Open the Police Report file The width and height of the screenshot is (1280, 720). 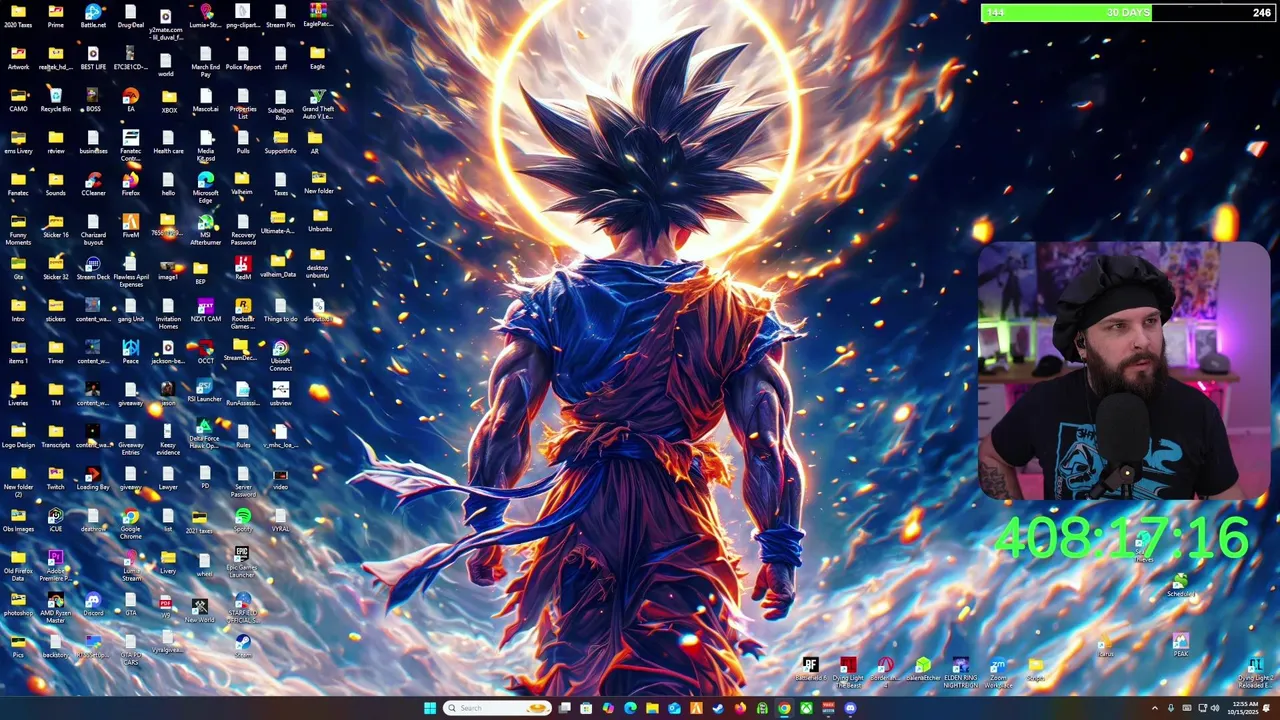(243, 57)
